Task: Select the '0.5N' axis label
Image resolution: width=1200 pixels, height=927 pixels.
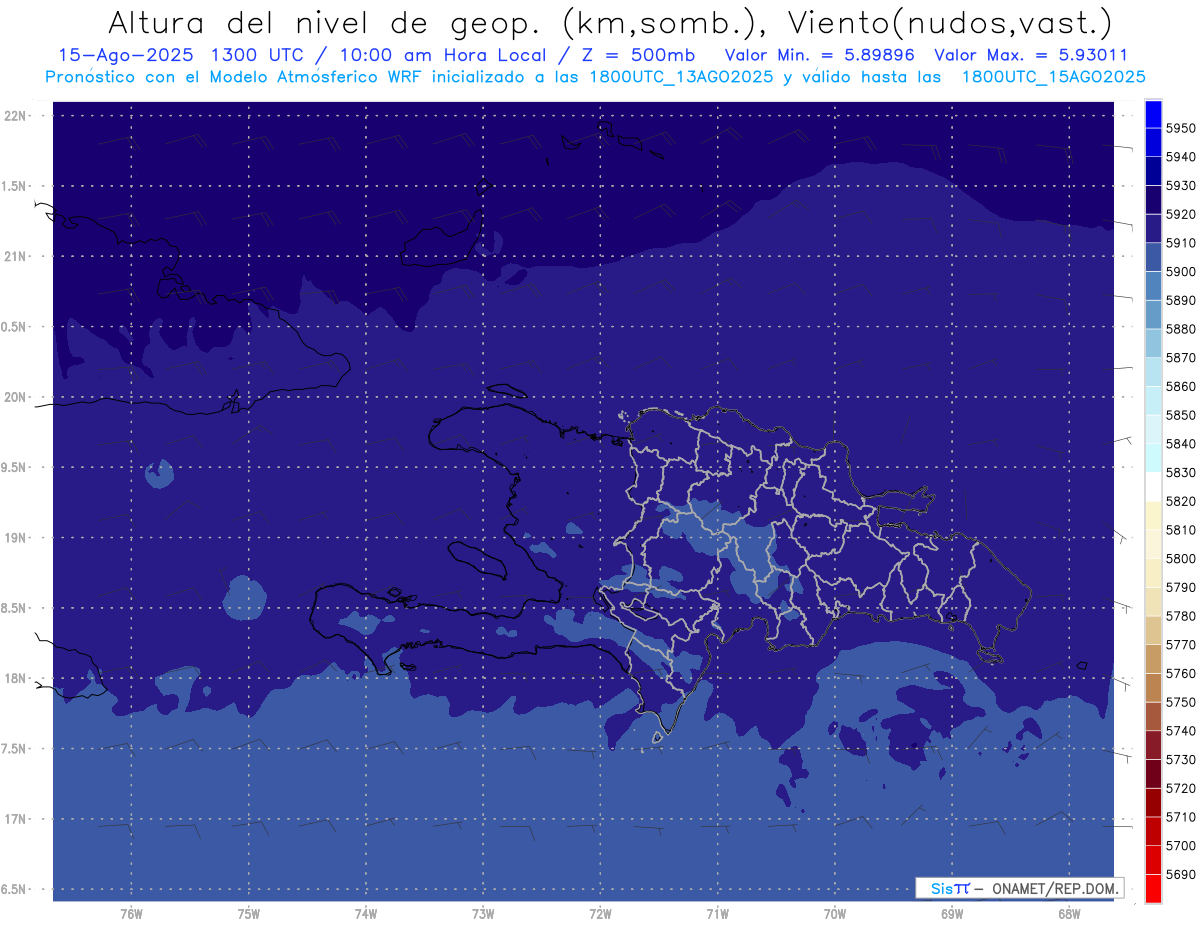Action: pos(16,327)
